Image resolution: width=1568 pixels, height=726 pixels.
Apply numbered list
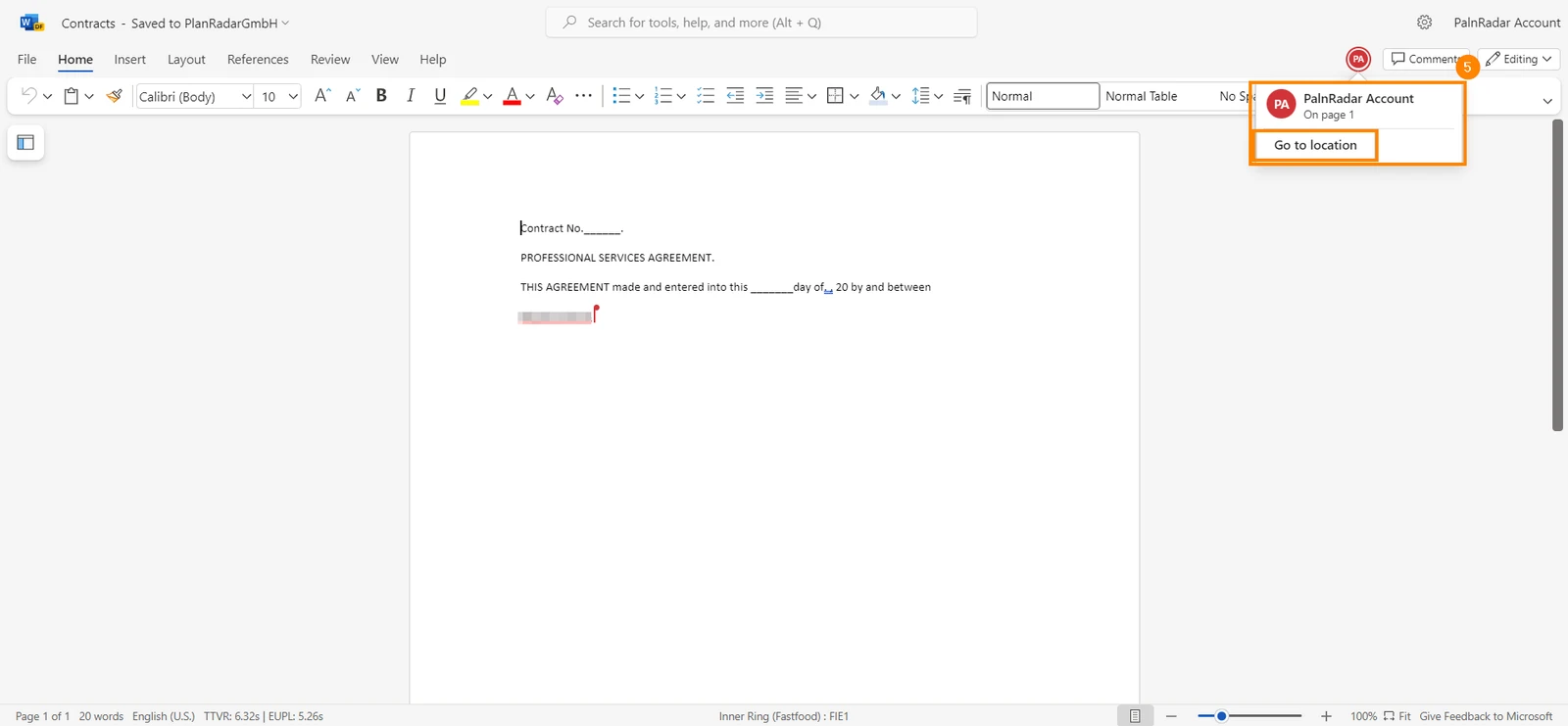[x=663, y=96]
